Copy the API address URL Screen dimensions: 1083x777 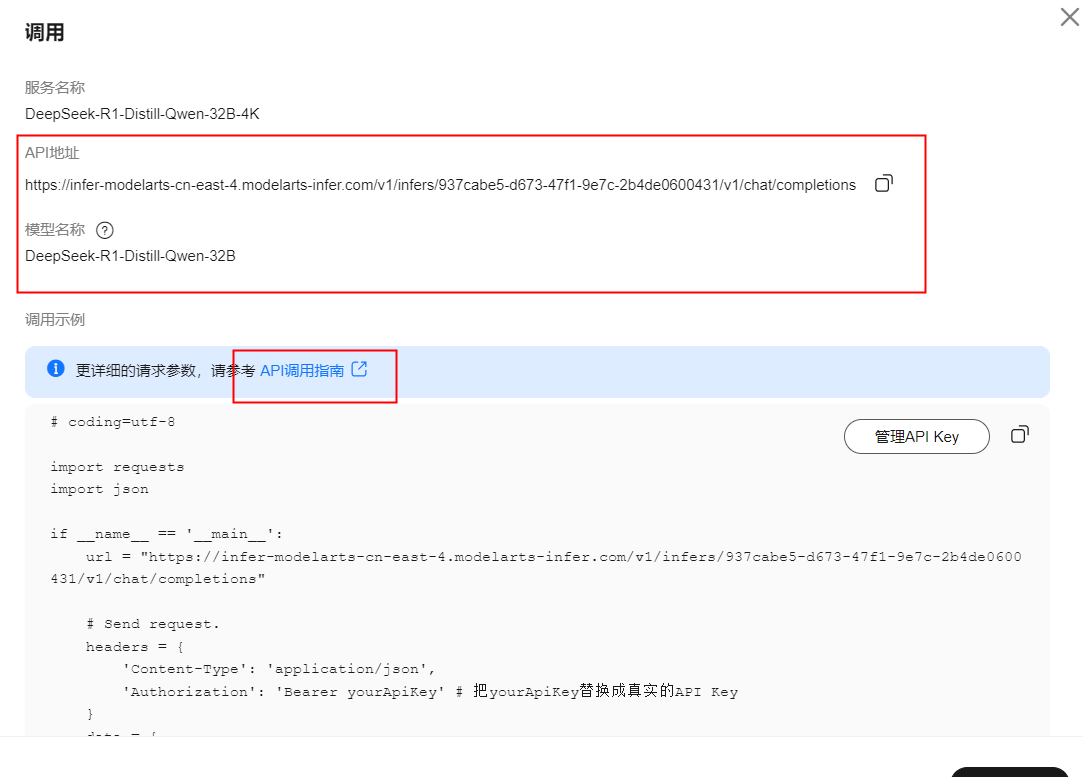883,184
